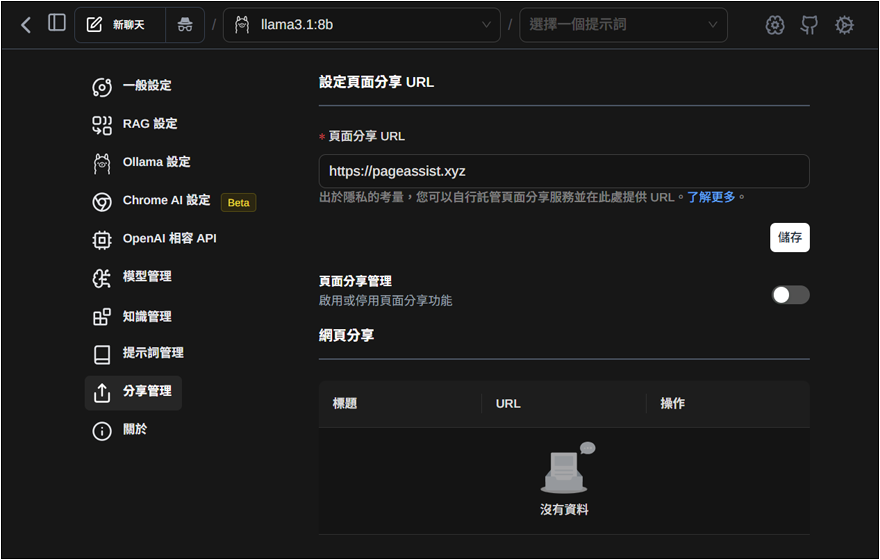Click the flower-shaped icon in top bar

(775, 25)
